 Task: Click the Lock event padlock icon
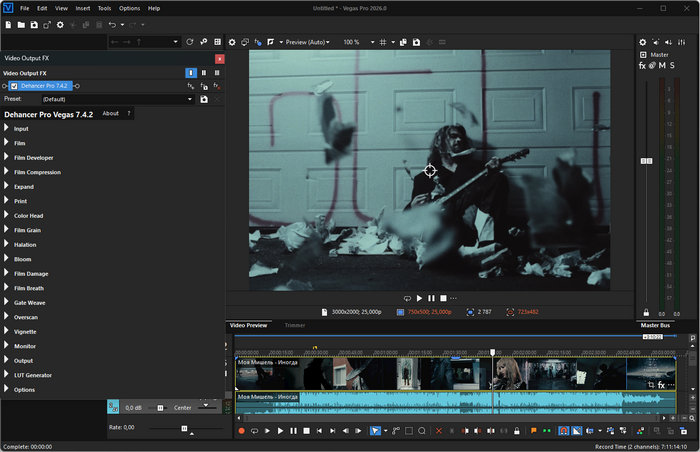pos(517,431)
